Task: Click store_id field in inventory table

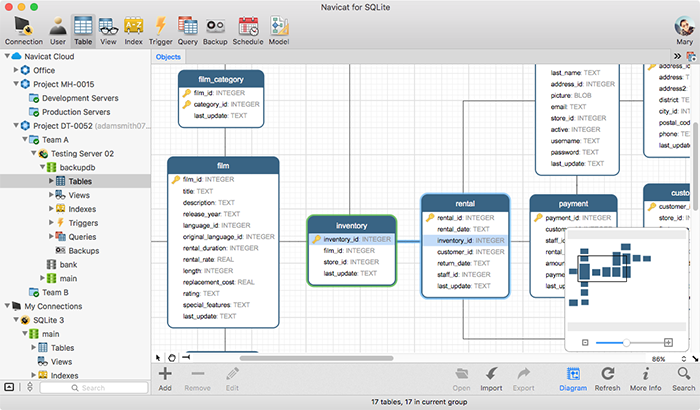Action: pyautogui.click(x=351, y=262)
